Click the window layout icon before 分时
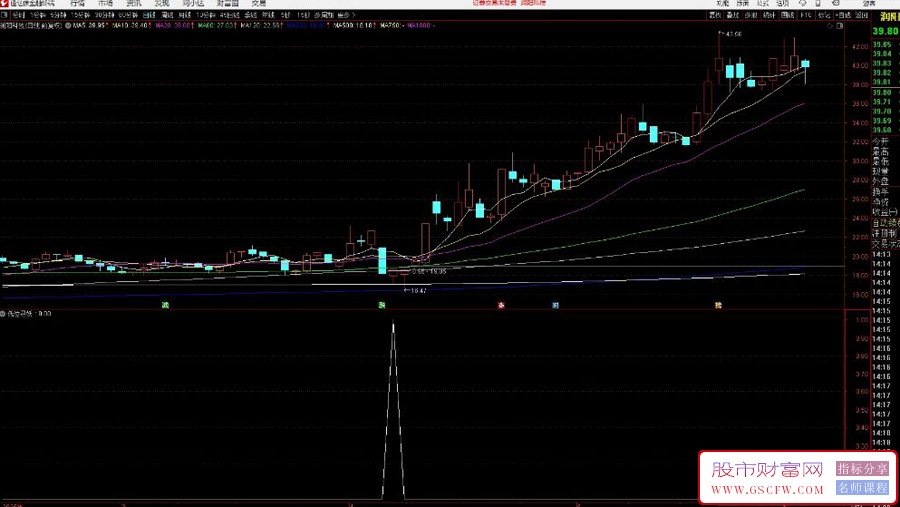The width and height of the screenshot is (900, 507). point(5,15)
